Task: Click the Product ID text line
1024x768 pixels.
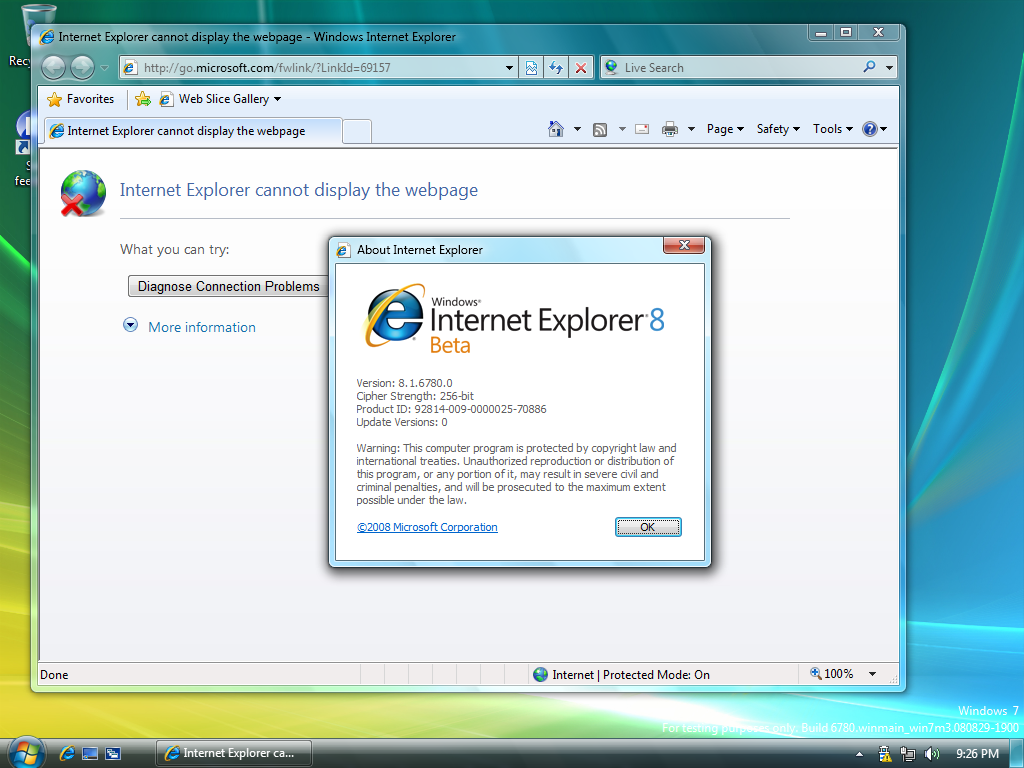Action: click(451, 409)
